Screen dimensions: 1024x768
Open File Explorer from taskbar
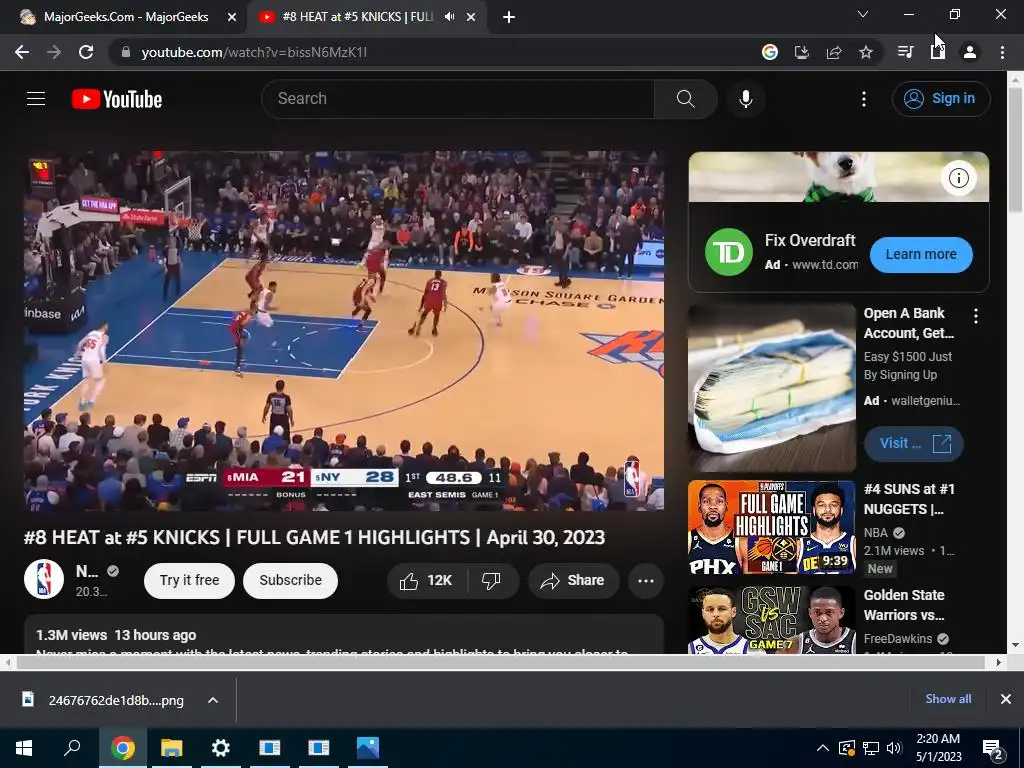pyautogui.click(x=172, y=748)
